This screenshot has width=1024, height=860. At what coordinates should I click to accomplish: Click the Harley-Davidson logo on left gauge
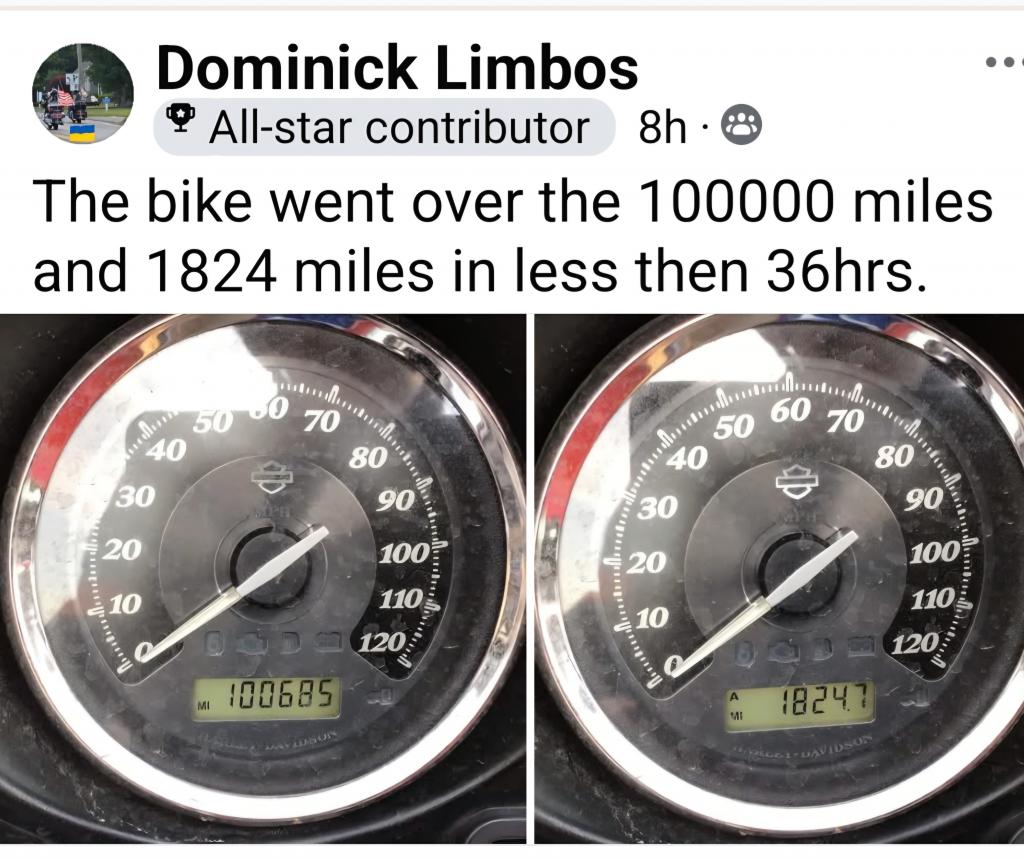pyautogui.click(x=272, y=479)
